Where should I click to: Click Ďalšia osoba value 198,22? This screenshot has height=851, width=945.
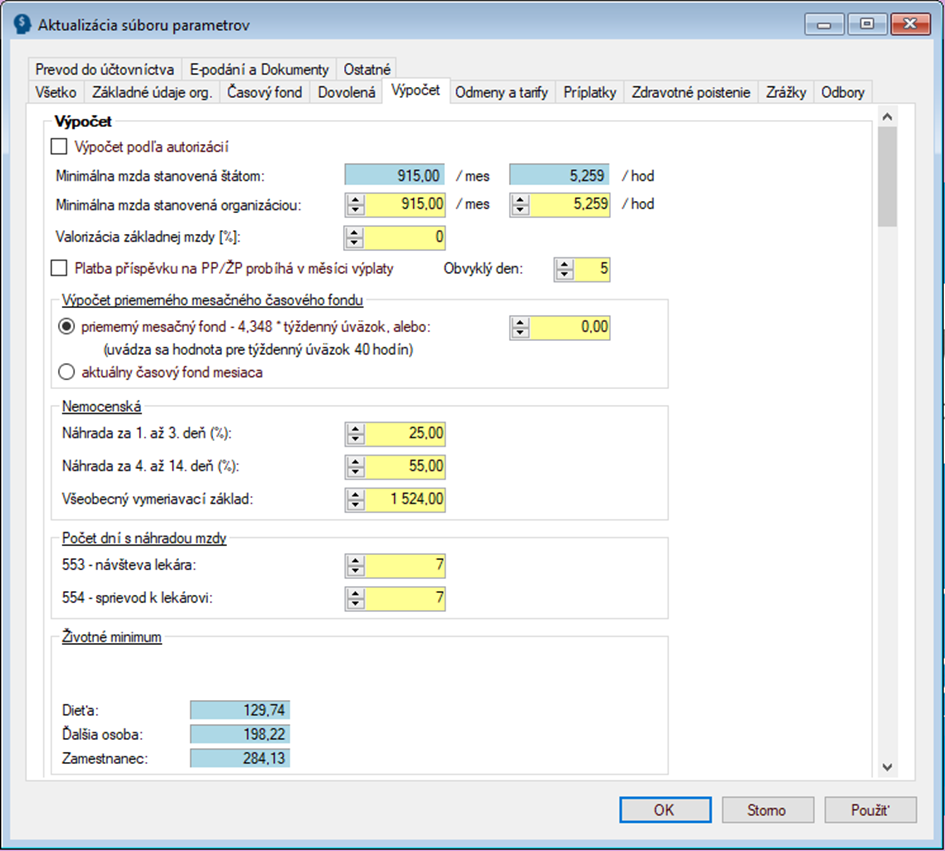240,734
